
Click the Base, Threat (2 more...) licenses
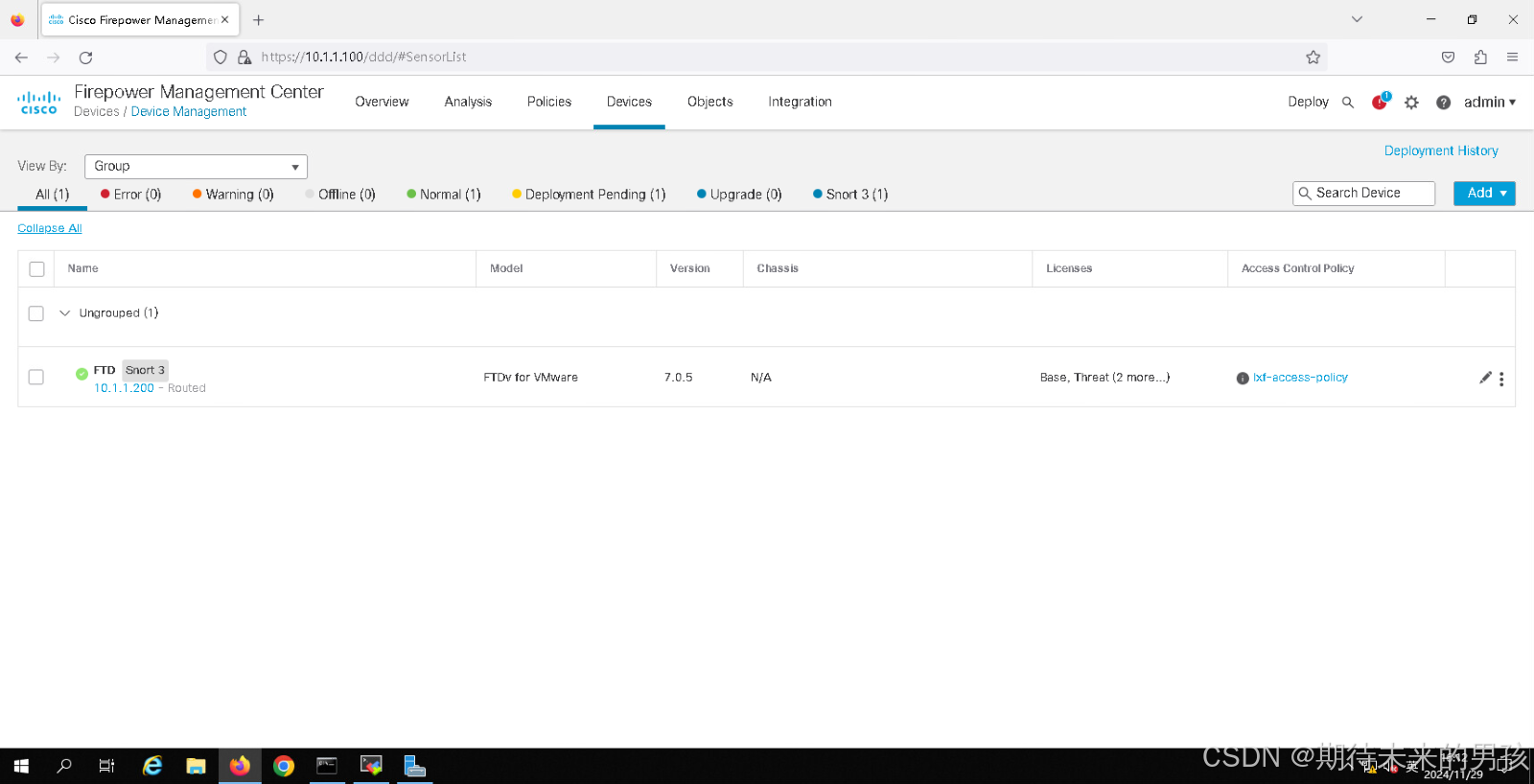1104,378
